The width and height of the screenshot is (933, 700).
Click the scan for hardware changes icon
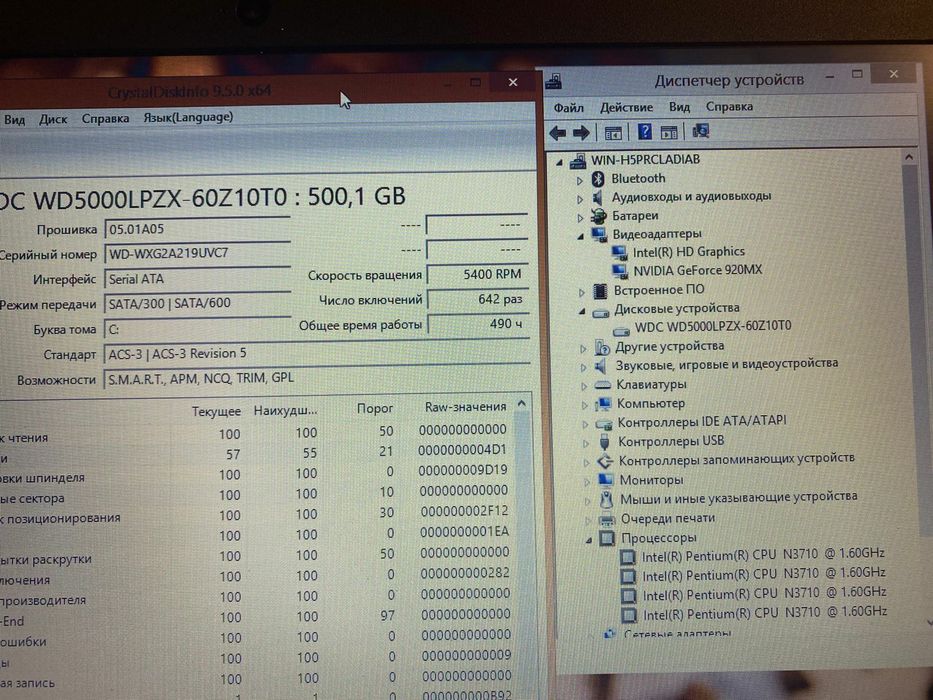click(700, 131)
